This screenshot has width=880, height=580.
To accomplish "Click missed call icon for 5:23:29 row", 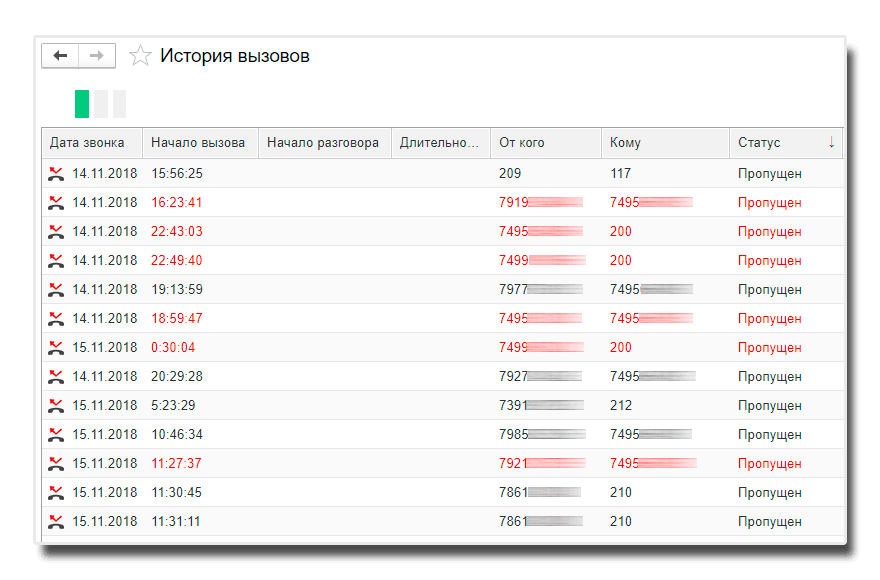I will (x=56, y=405).
